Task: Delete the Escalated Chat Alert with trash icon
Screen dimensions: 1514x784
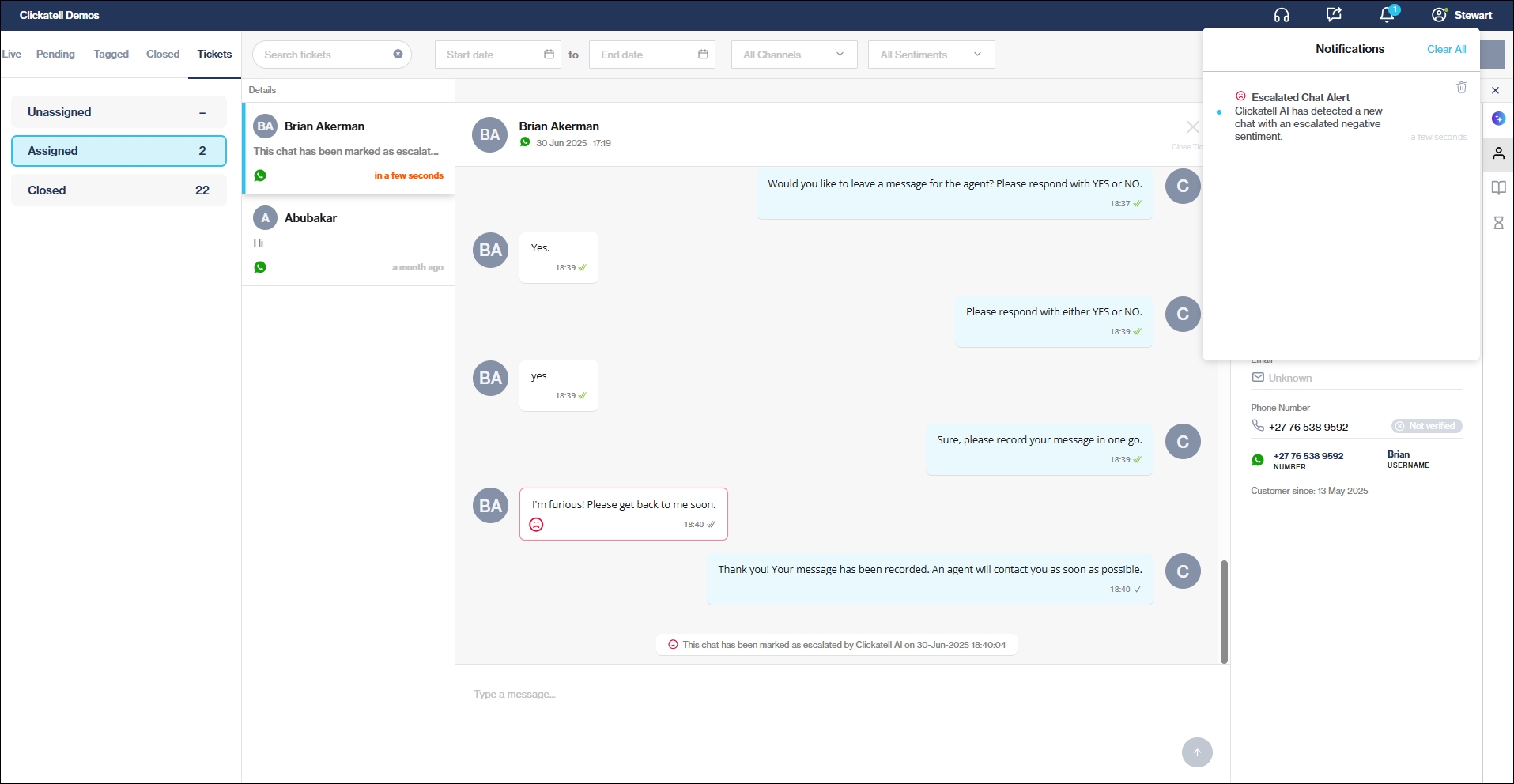Action: [1461, 88]
